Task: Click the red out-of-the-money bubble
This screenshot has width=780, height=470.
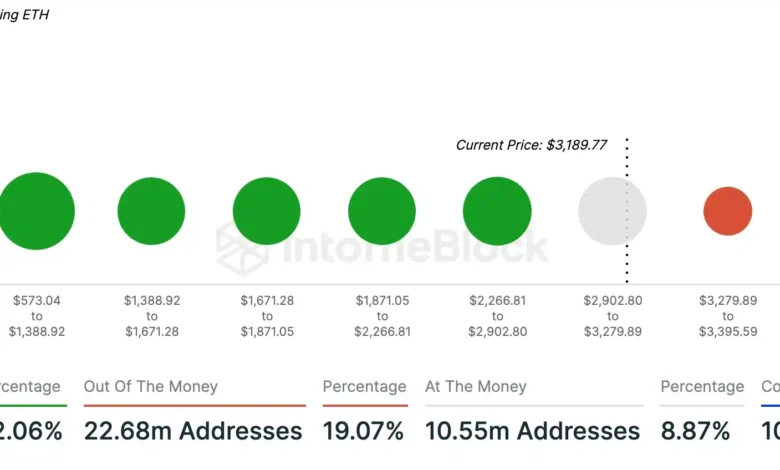Action: point(727,211)
